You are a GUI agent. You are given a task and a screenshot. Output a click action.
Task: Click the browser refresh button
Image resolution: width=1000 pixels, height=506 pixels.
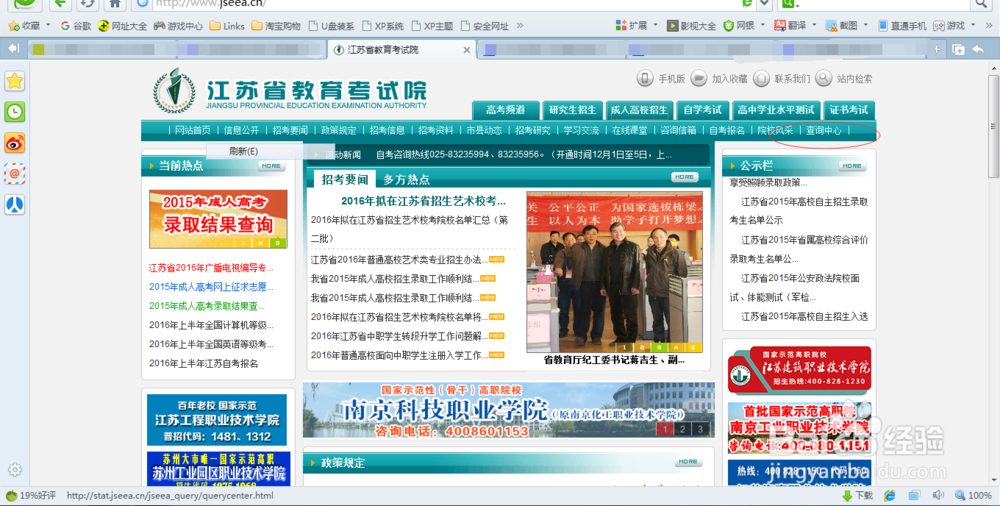tap(87, 4)
